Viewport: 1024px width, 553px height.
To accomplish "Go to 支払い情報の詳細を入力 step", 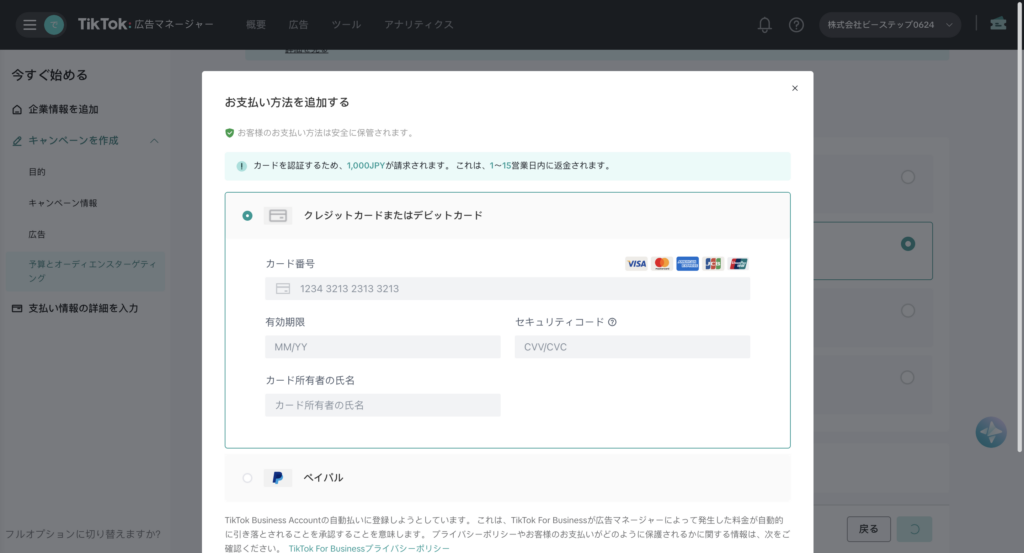I will (83, 308).
